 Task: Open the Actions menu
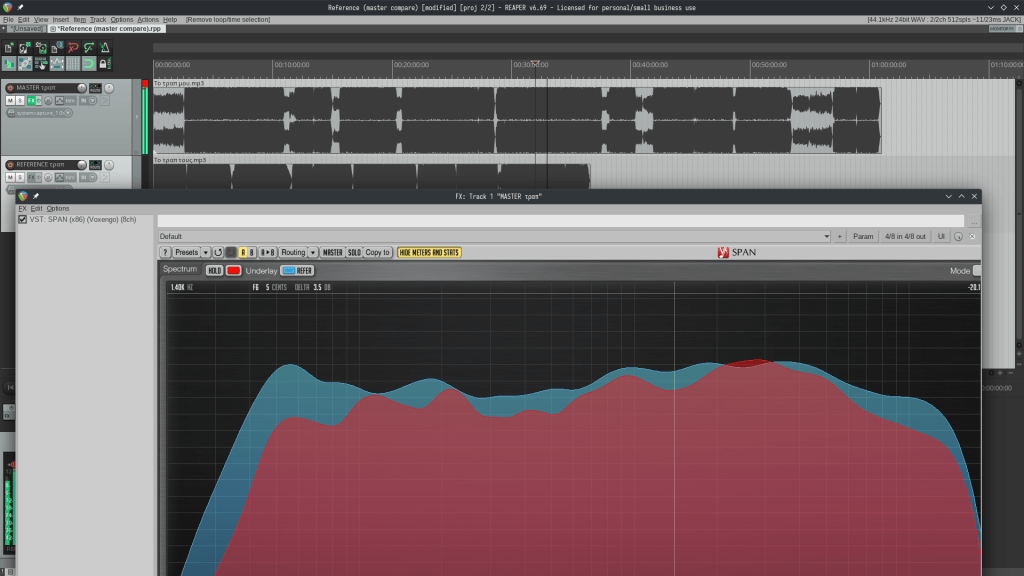[x=148, y=19]
